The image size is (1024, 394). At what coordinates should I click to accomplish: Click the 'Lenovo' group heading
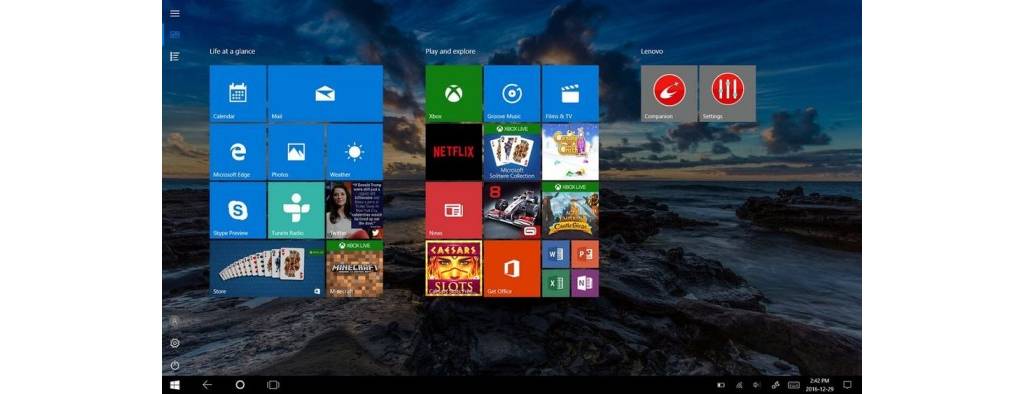[x=652, y=51]
